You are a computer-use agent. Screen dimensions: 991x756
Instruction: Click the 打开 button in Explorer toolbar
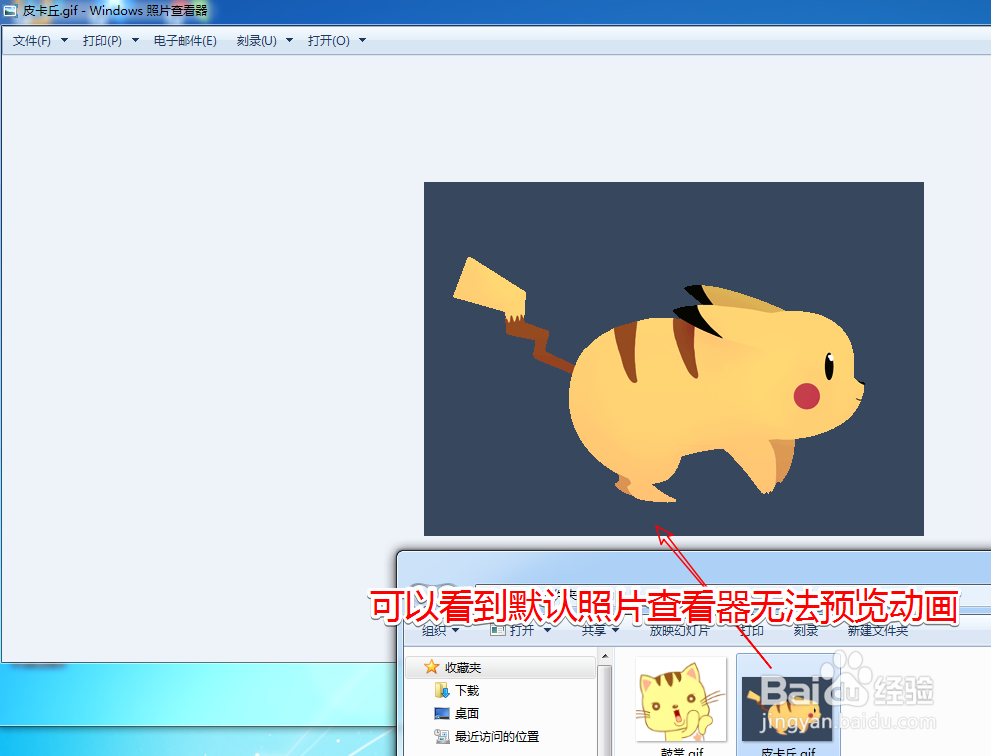[x=513, y=630]
